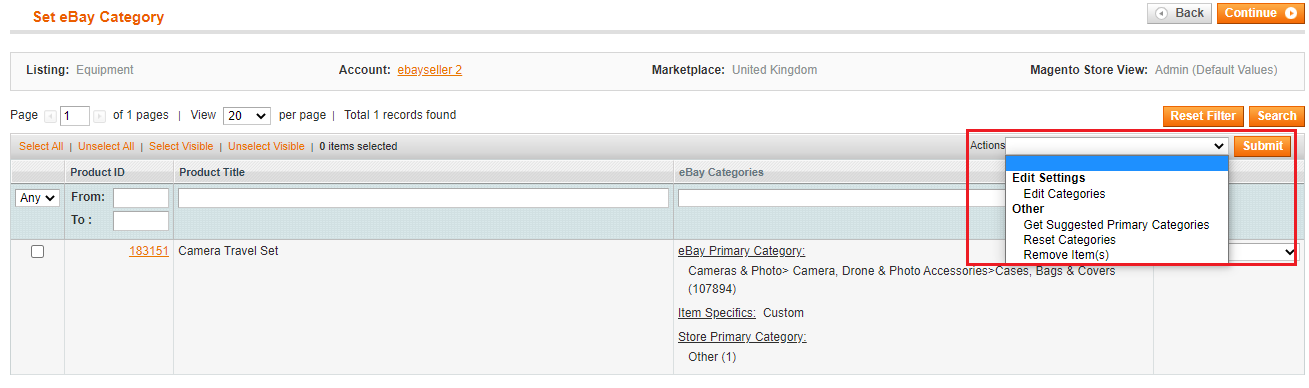This screenshot has width=1309, height=388.
Task: Click the Submit button
Action: click(x=1262, y=146)
